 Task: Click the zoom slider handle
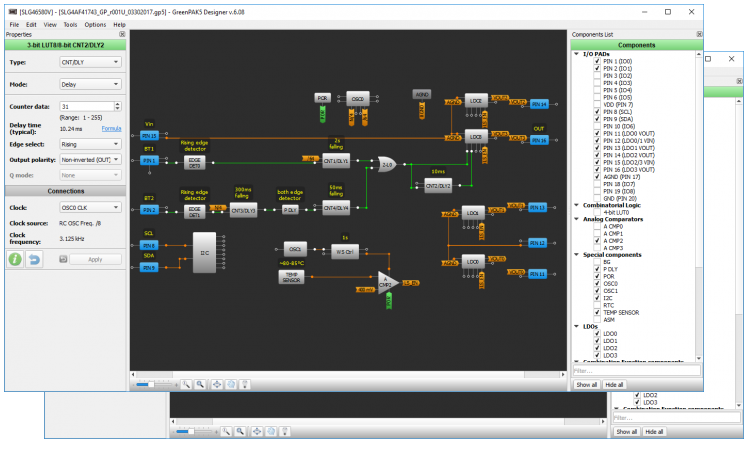coord(151,384)
